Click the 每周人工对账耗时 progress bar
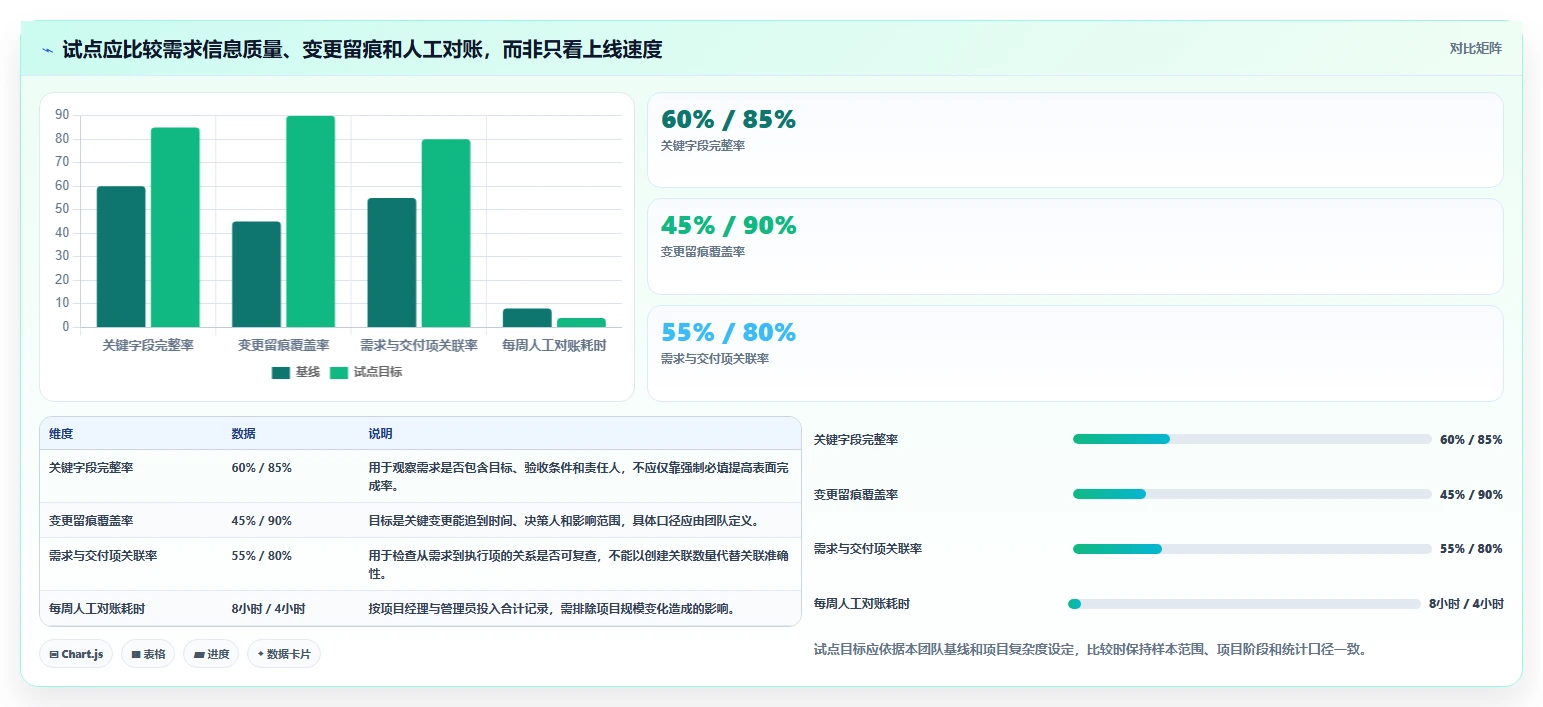Image resolution: width=1543 pixels, height=707 pixels. coord(1244,604)
